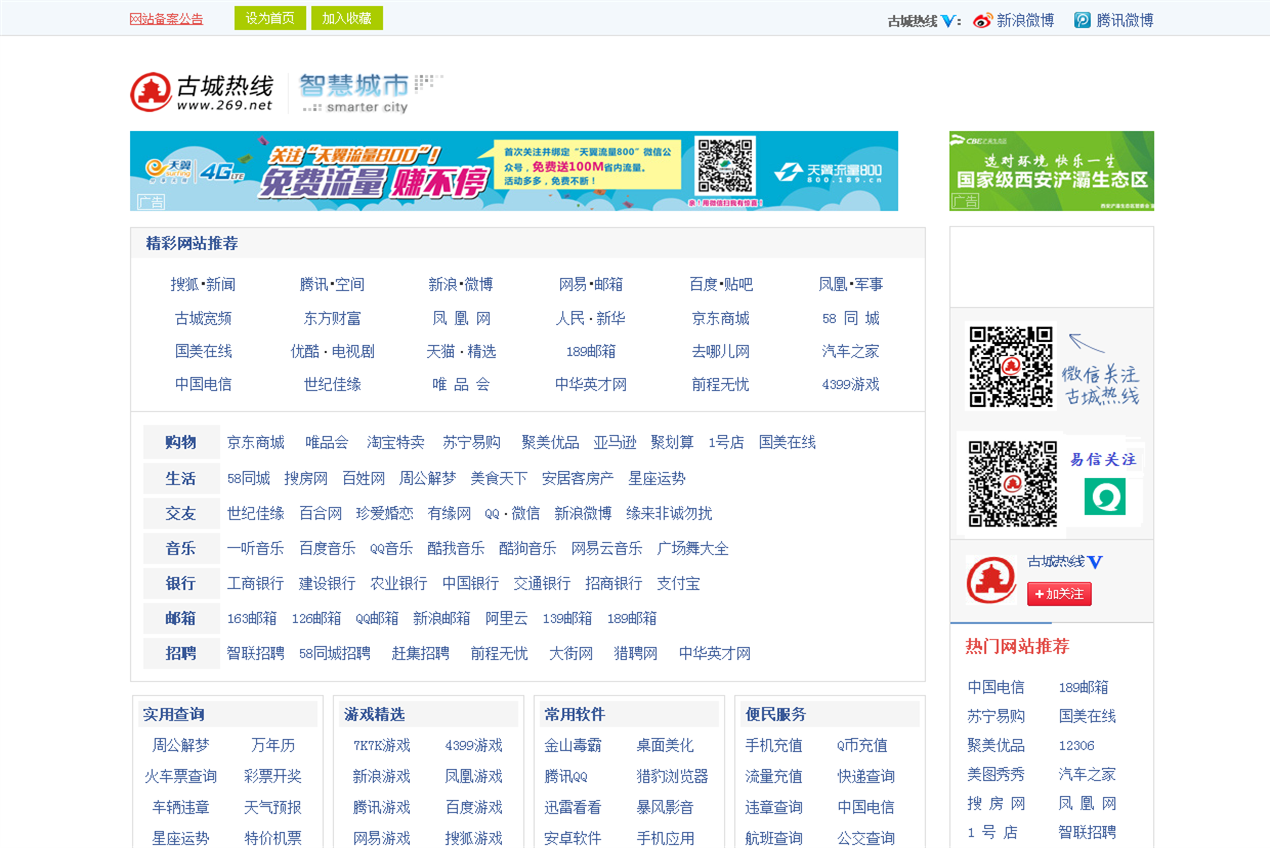Open the 美食天下 link
This screenshot has height=848, width=1270.
point(499,479)
